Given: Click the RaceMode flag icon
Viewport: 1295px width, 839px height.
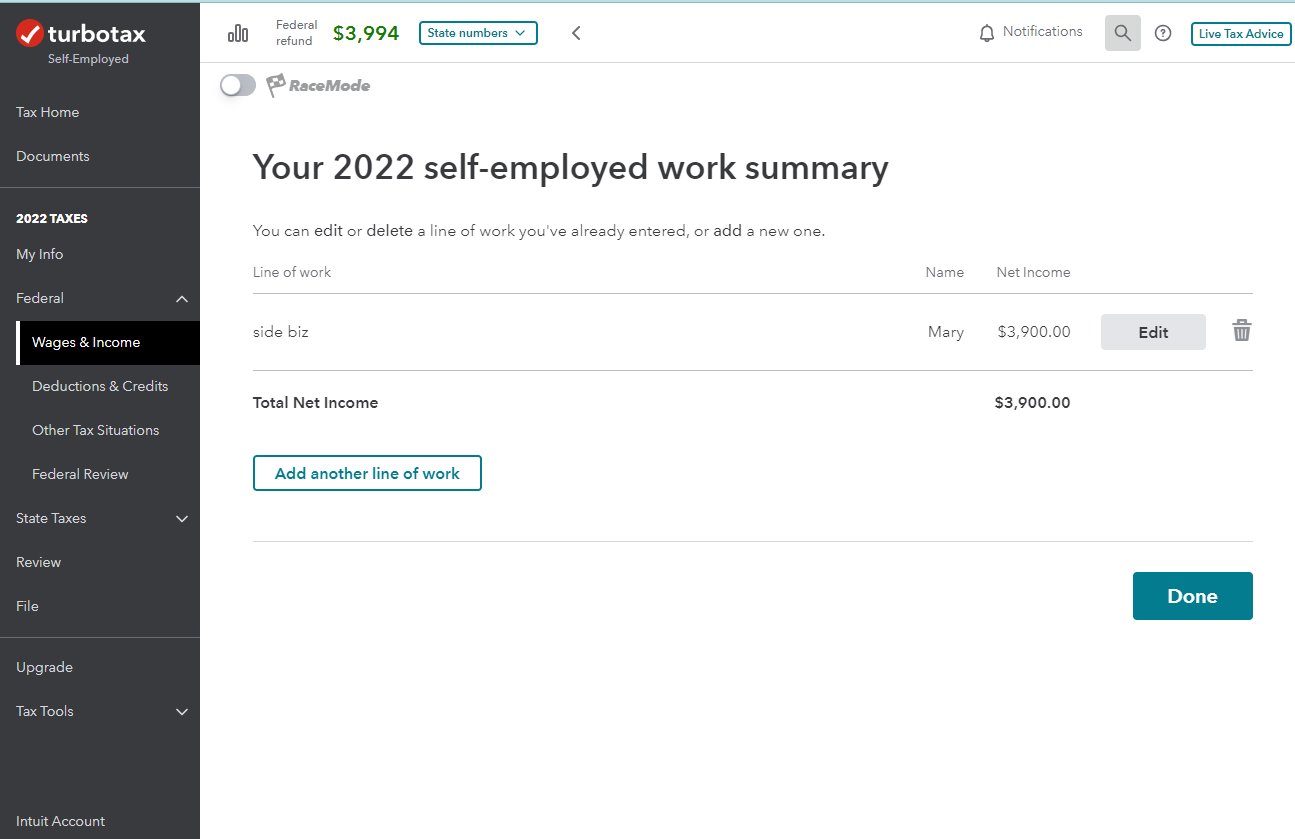Looking at the screenshot, I should (x=276, y=85).
